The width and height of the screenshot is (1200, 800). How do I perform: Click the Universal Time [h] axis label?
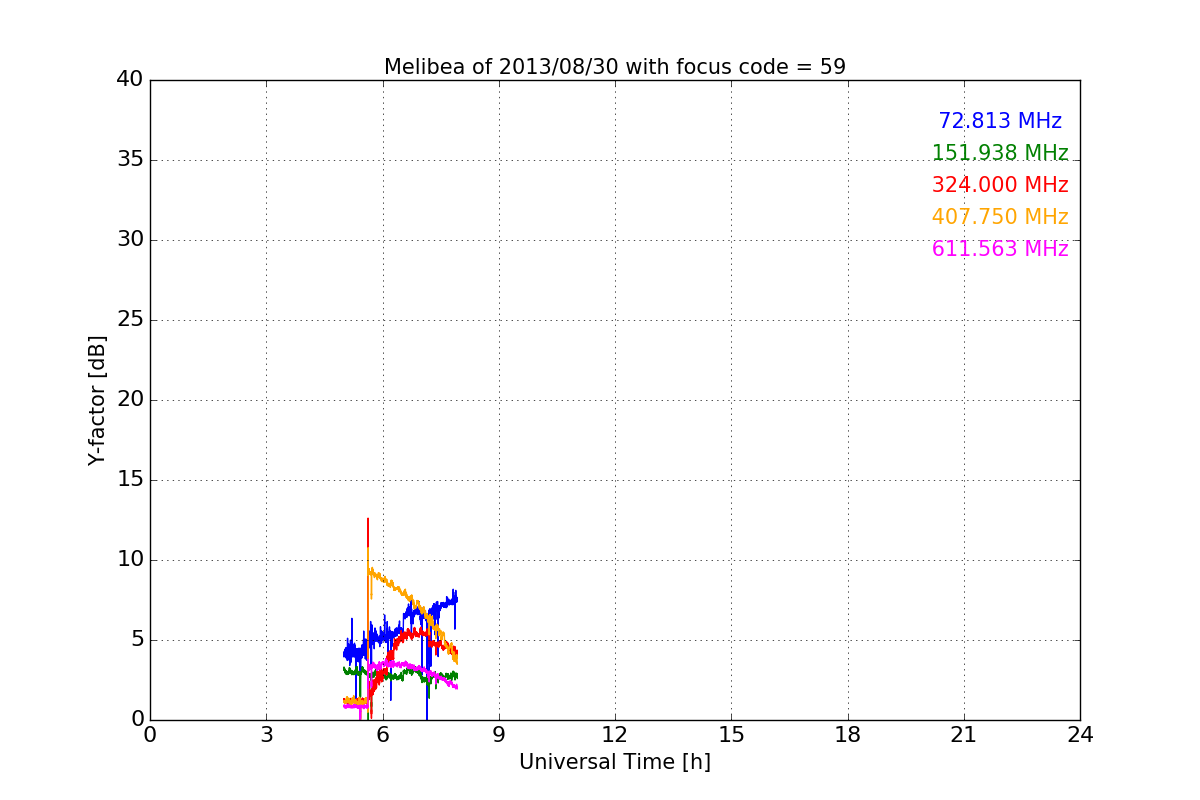click(615, 762)
